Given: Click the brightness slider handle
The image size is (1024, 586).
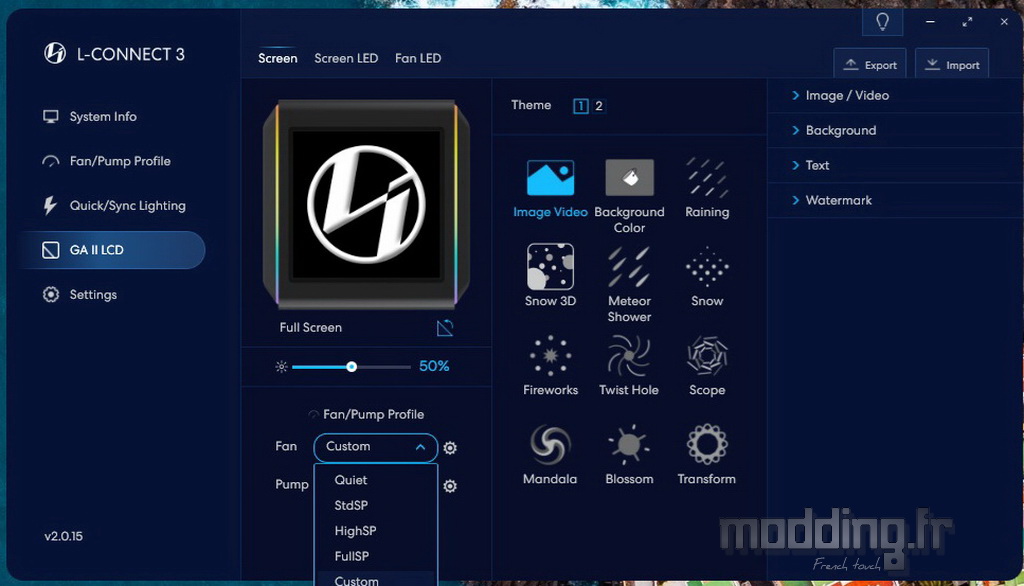Looking at the screenshot, I should pos(352,366).
